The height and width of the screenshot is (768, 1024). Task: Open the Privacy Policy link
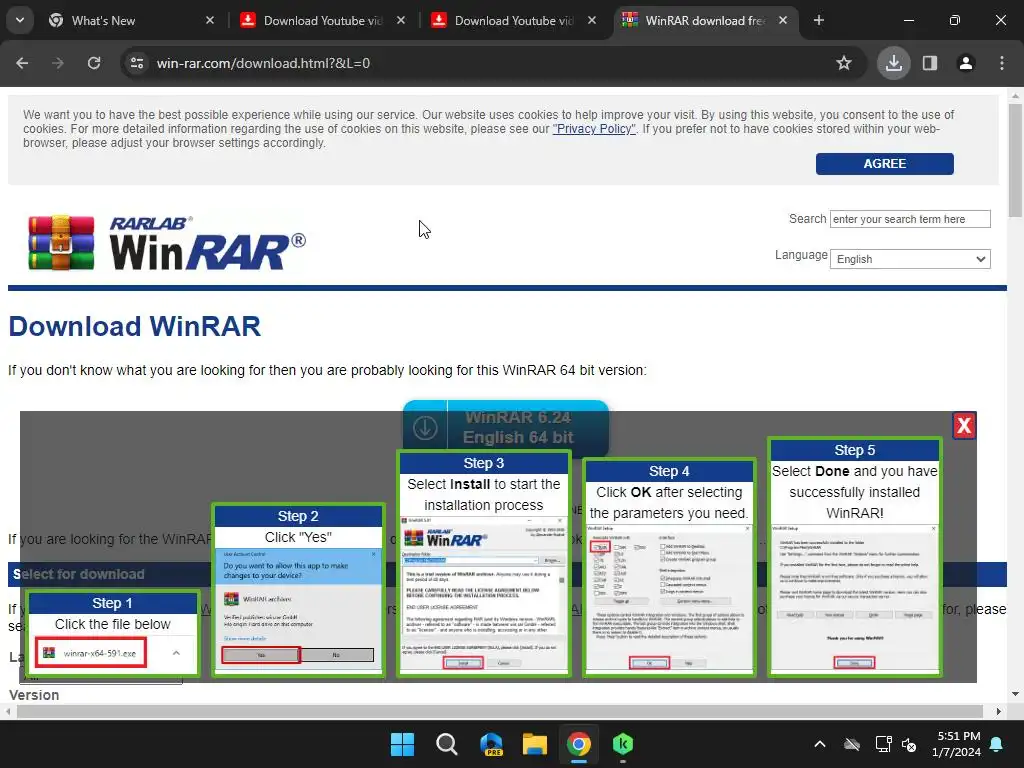(594, 129)
